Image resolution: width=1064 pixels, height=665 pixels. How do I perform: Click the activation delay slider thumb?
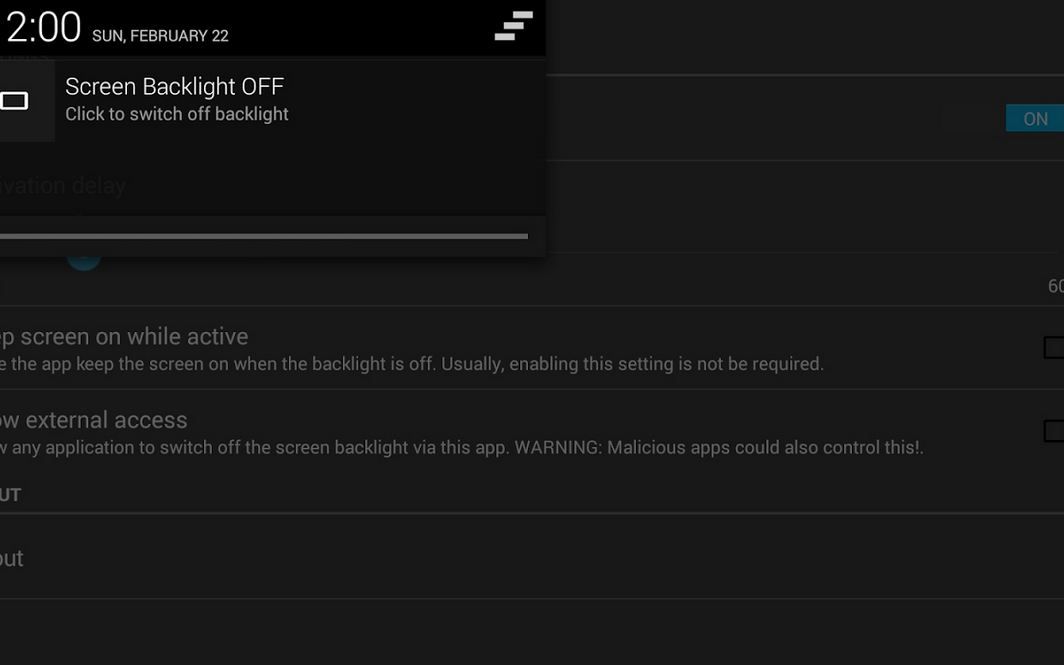point(84,257)
